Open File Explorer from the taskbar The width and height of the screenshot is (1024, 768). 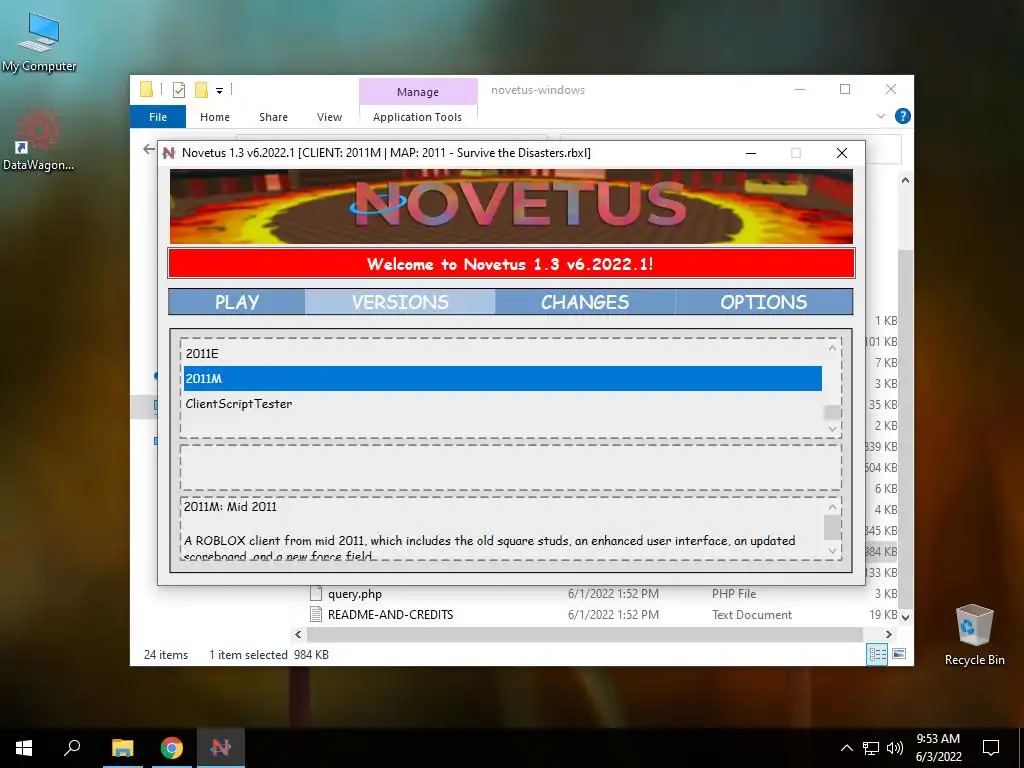122,748
